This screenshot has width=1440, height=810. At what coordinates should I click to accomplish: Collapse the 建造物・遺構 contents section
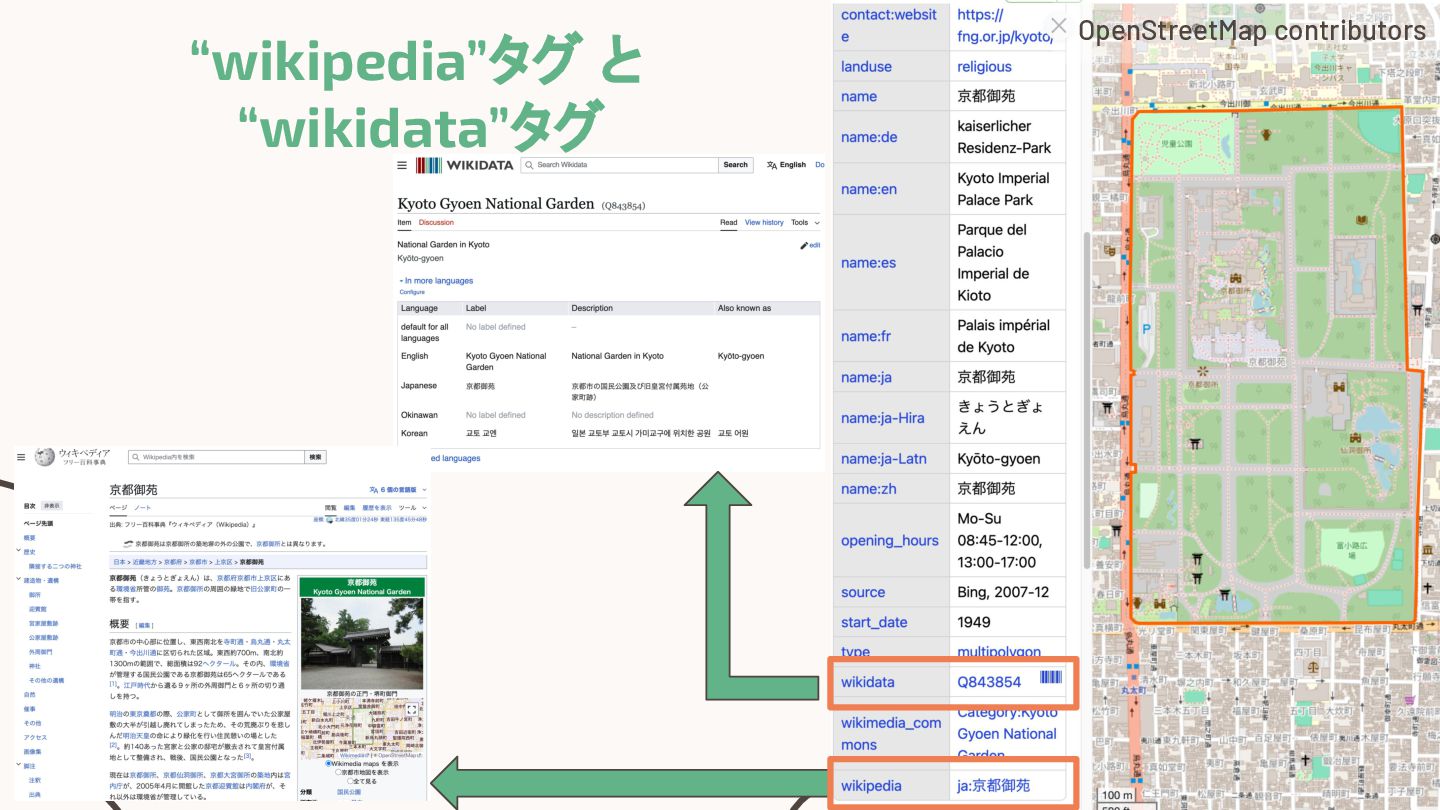point(19,579)
